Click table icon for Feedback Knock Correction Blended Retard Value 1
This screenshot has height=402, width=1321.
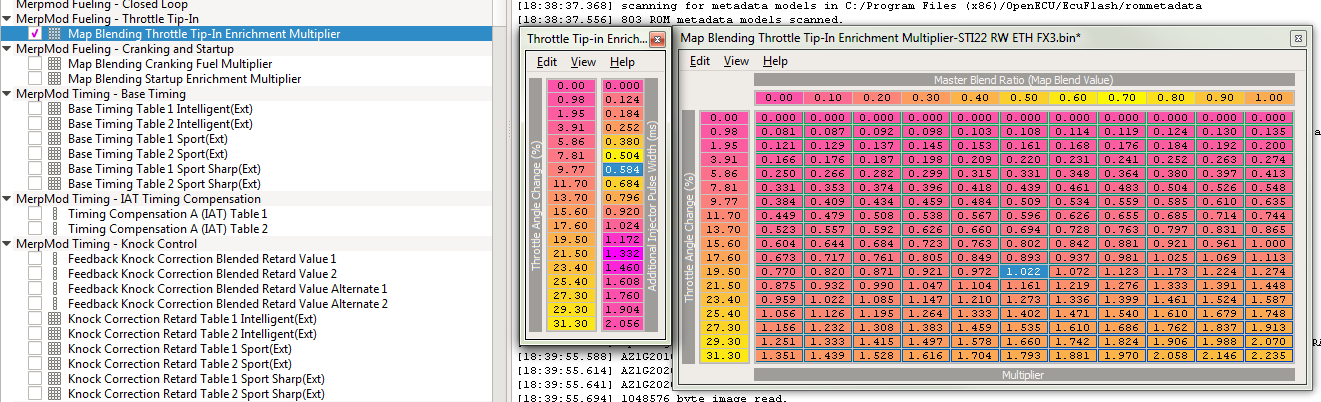55,259
